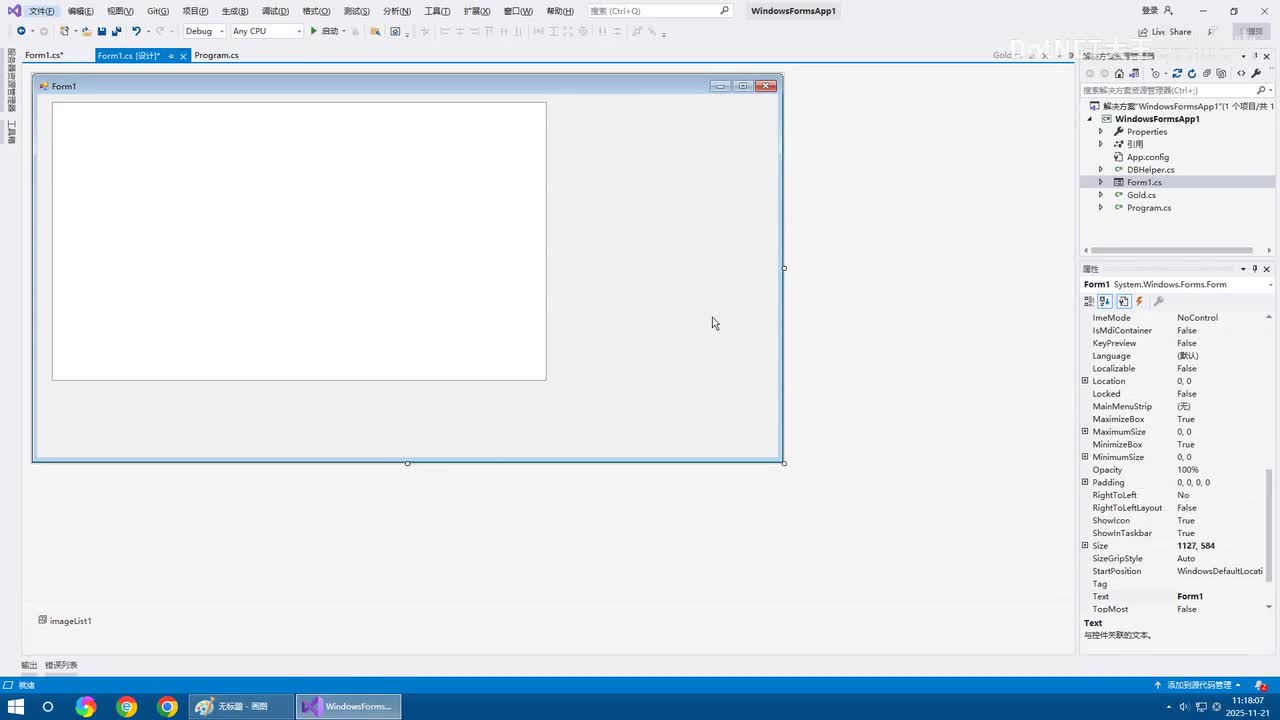Click the Cortana search circle on taskbar

pos(47,706)
